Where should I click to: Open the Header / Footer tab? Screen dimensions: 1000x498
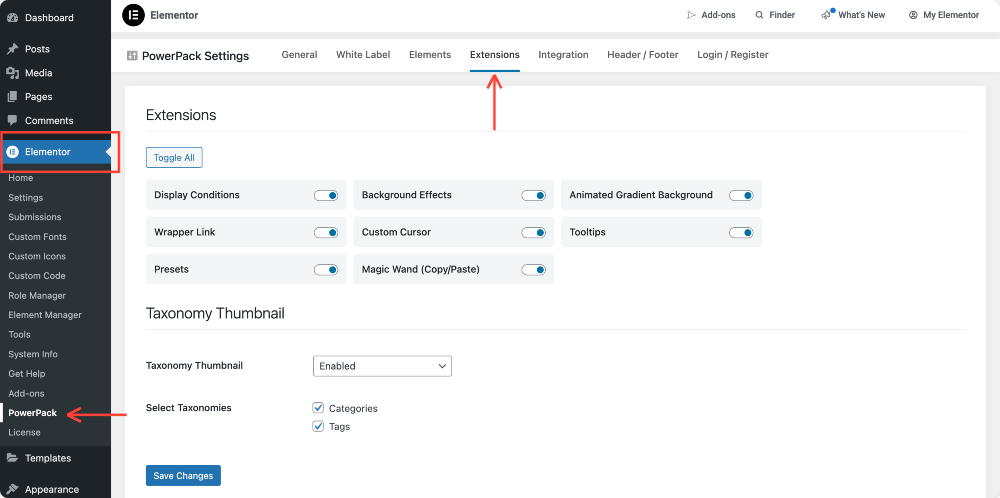click(x=643, y=55)
